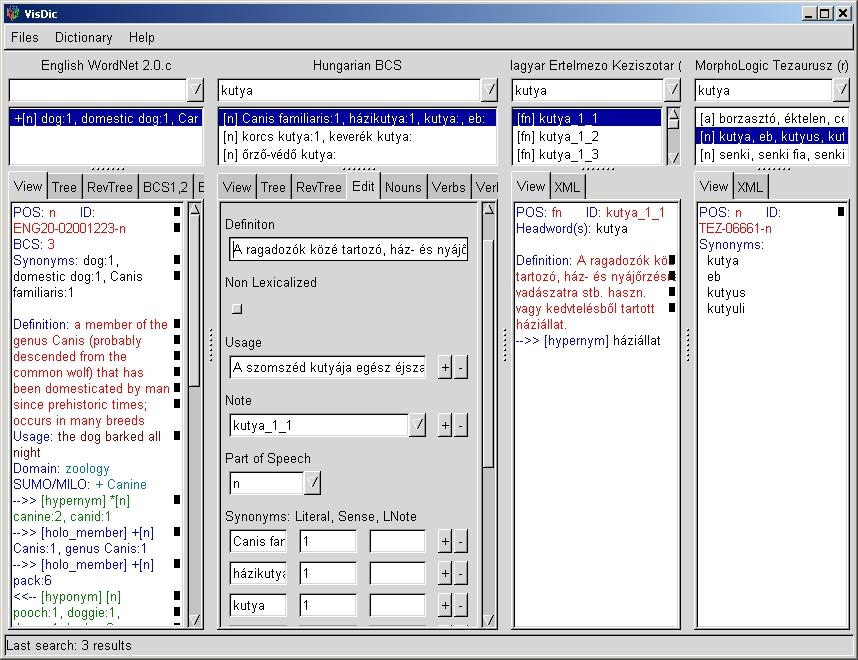This screenshot has height=660, width=858.
Task: Select the [n] senki, senki fia entry
Action: (x=772, y=154)
